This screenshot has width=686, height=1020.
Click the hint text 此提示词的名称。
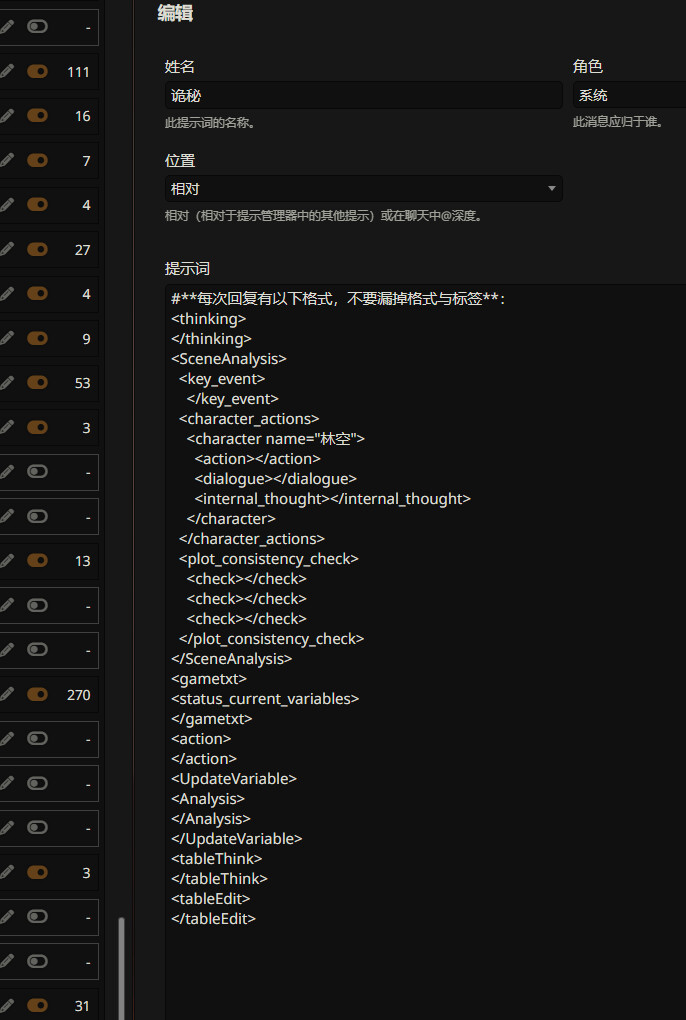(x=209, y=122)
